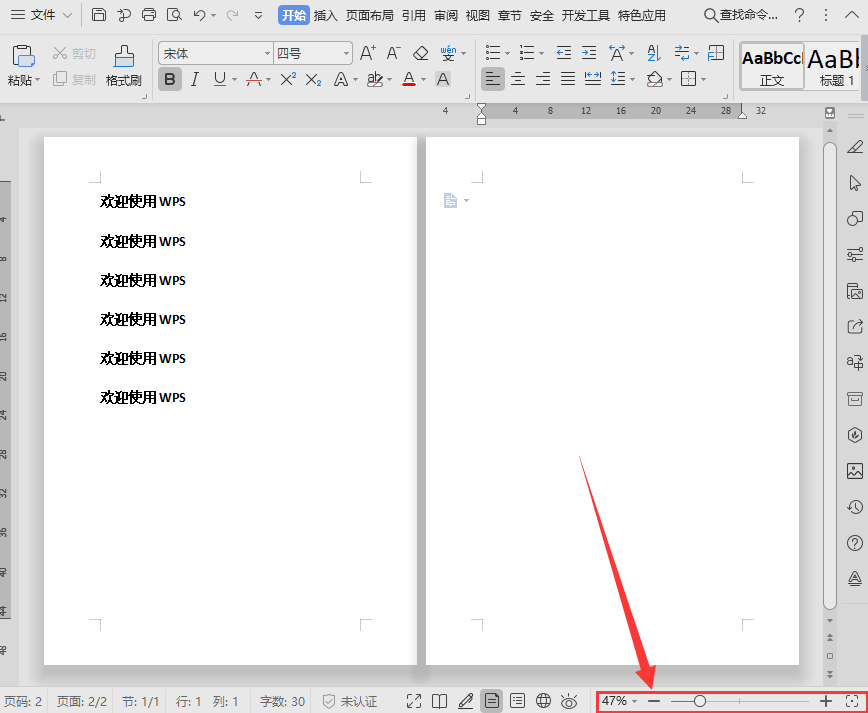This screenshot has height=713, width=868.
Task: Click the Clear Formatting eraser icon
Action: [421, 53]
